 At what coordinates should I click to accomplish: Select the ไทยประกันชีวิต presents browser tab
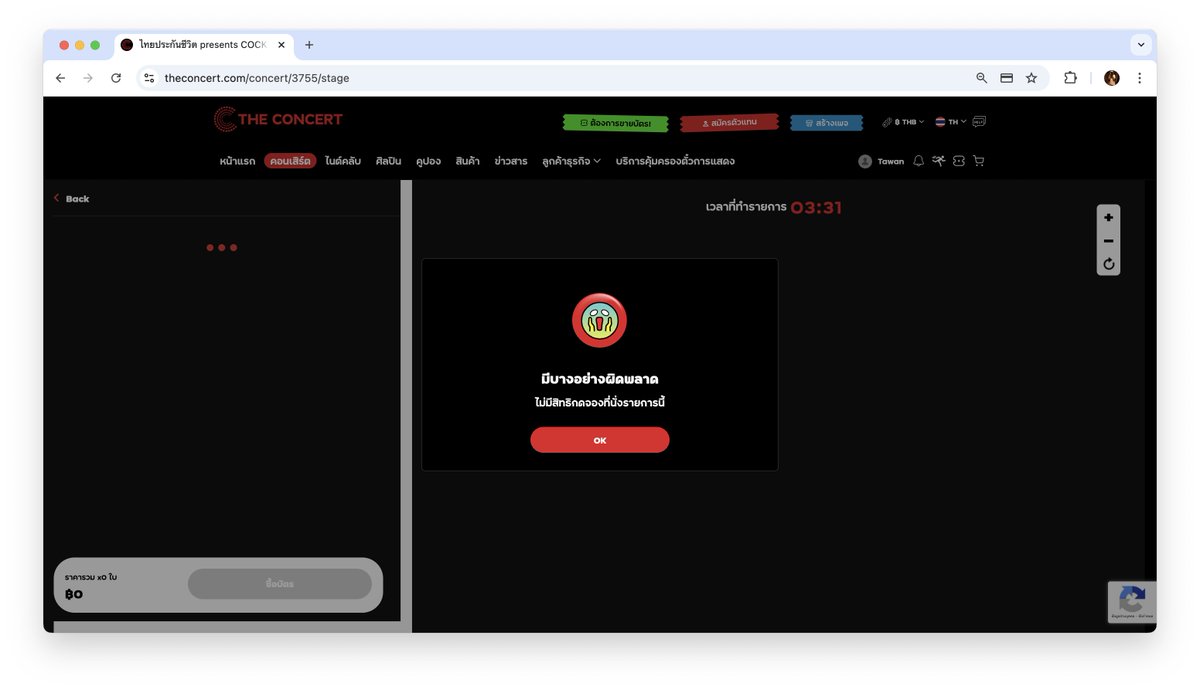click(203, 45)
